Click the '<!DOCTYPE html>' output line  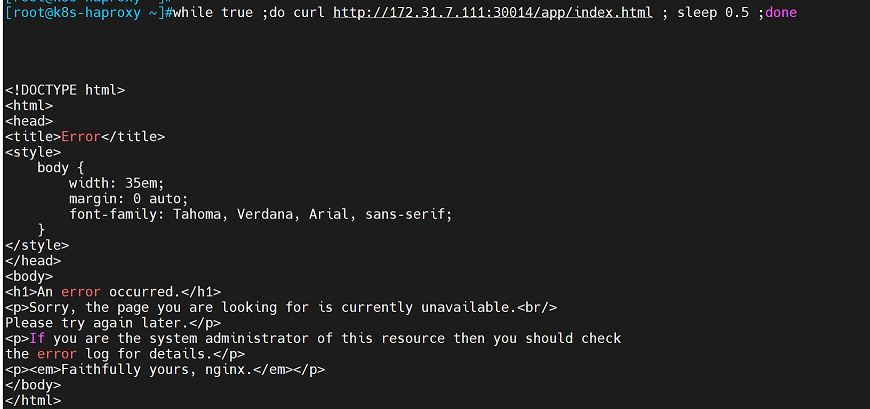pos(65,90)
